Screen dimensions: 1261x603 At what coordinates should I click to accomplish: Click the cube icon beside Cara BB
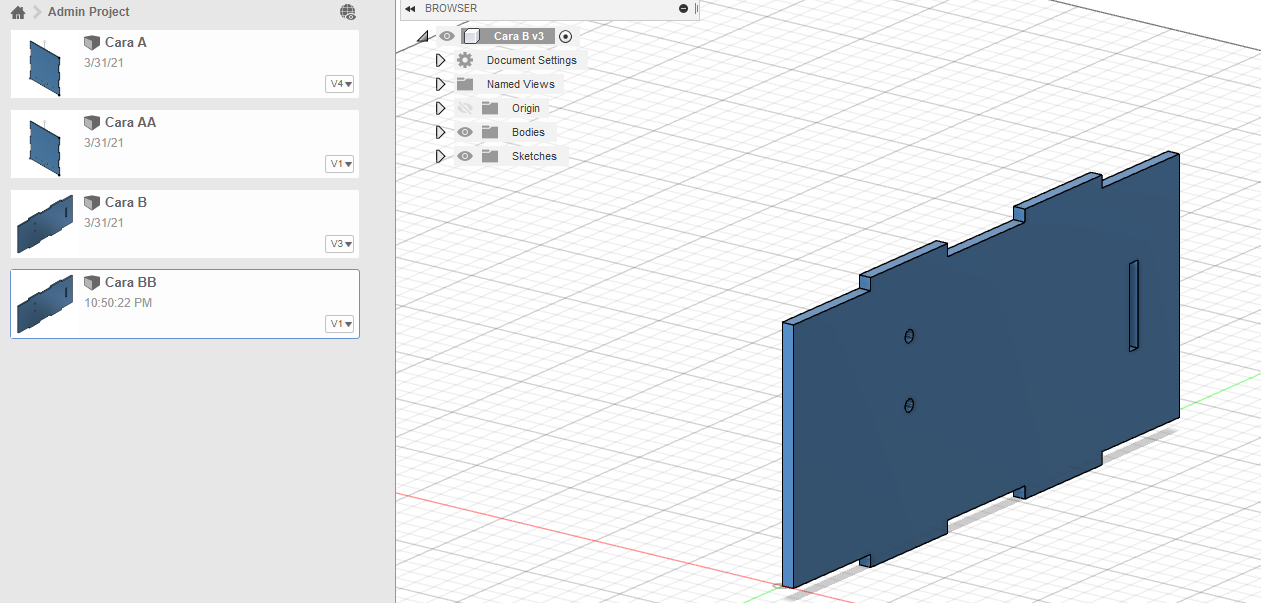coord(91,283)
